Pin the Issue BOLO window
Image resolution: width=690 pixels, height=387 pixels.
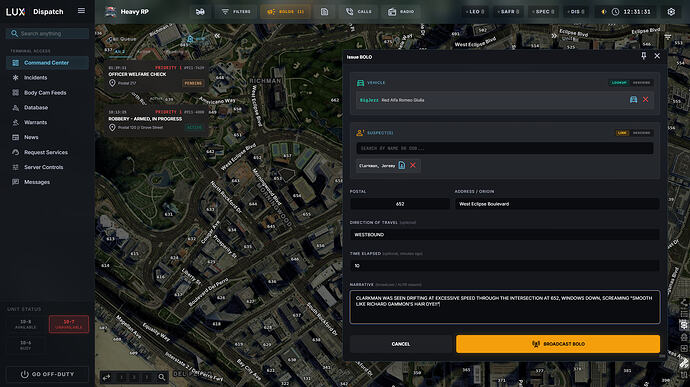(x=644, y=56)
